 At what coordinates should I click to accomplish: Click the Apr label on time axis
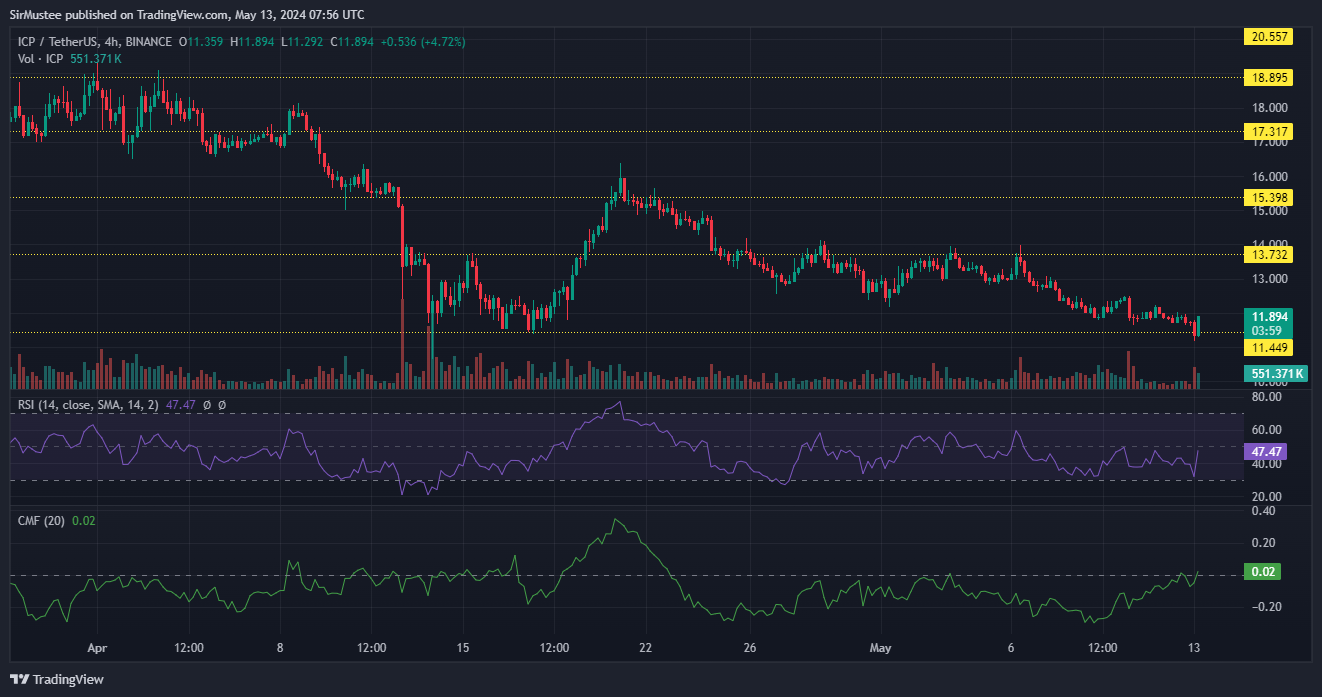pos(97,648)
